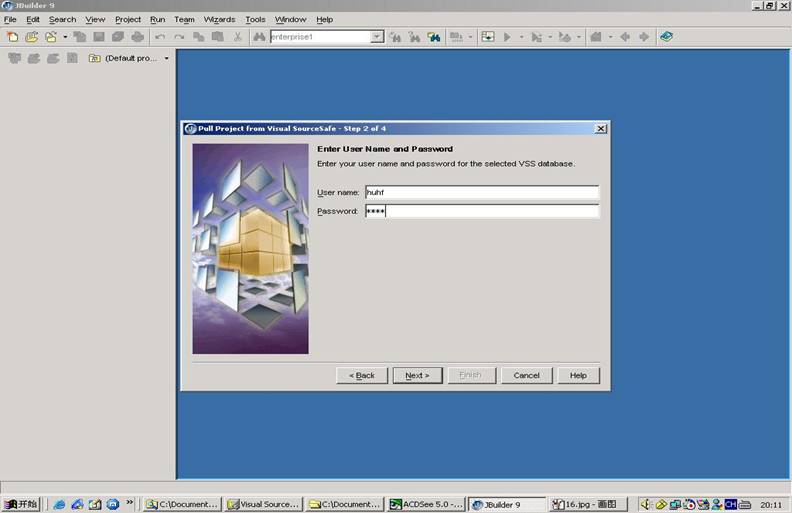Open the Team menu
The height and width of the screenshot is (513, 792).
(x=184, y=20)
